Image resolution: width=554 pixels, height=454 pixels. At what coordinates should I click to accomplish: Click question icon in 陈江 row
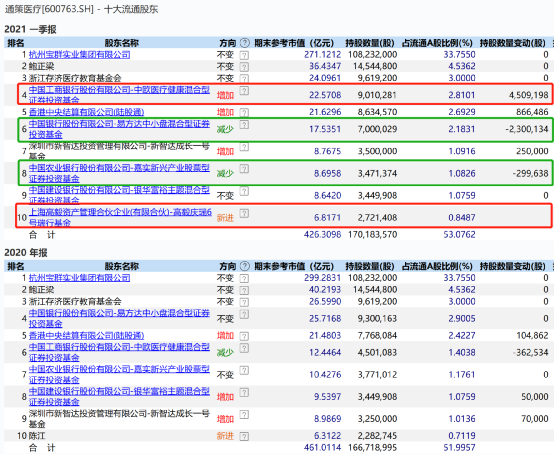pyautogui.click(x=244, y=436)
